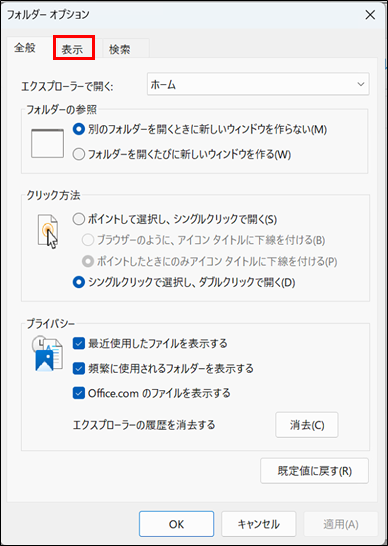Switch to the 検索 tab

click(x=119, y=49)
